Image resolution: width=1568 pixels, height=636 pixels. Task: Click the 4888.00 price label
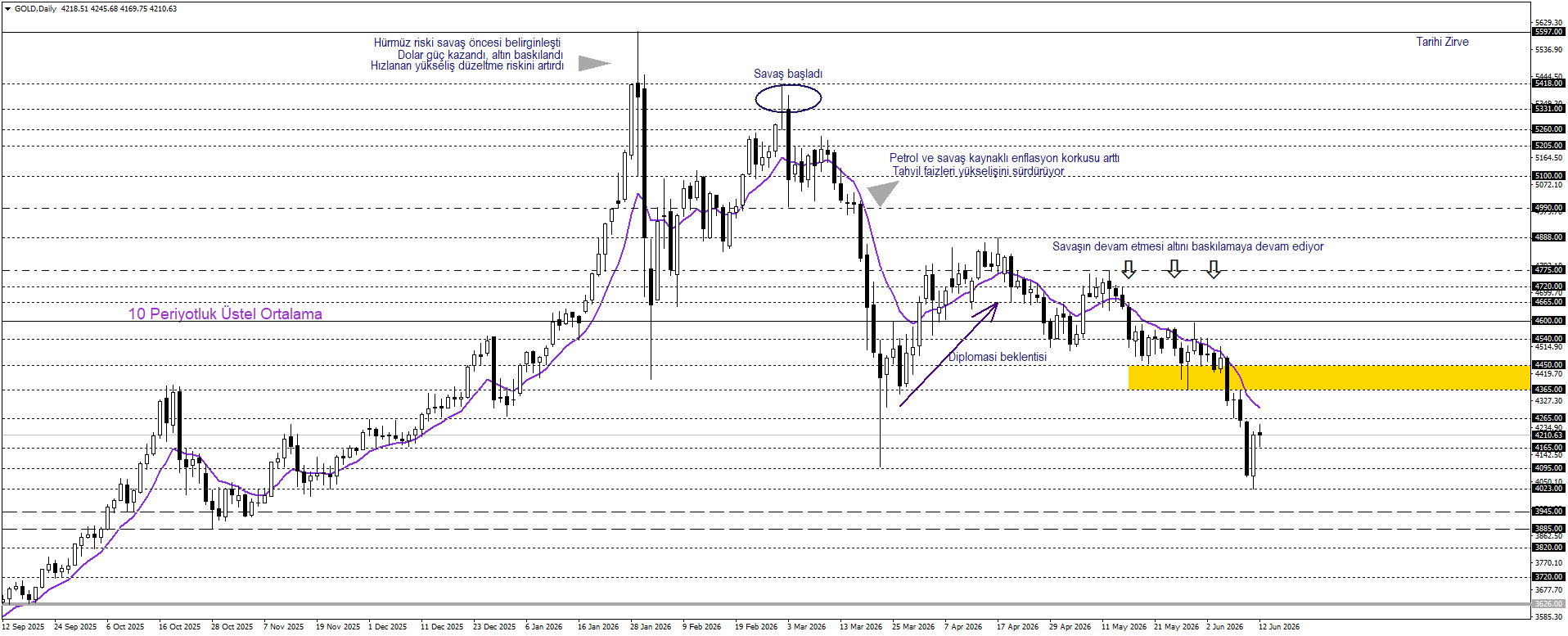(x=1548, y=237)
